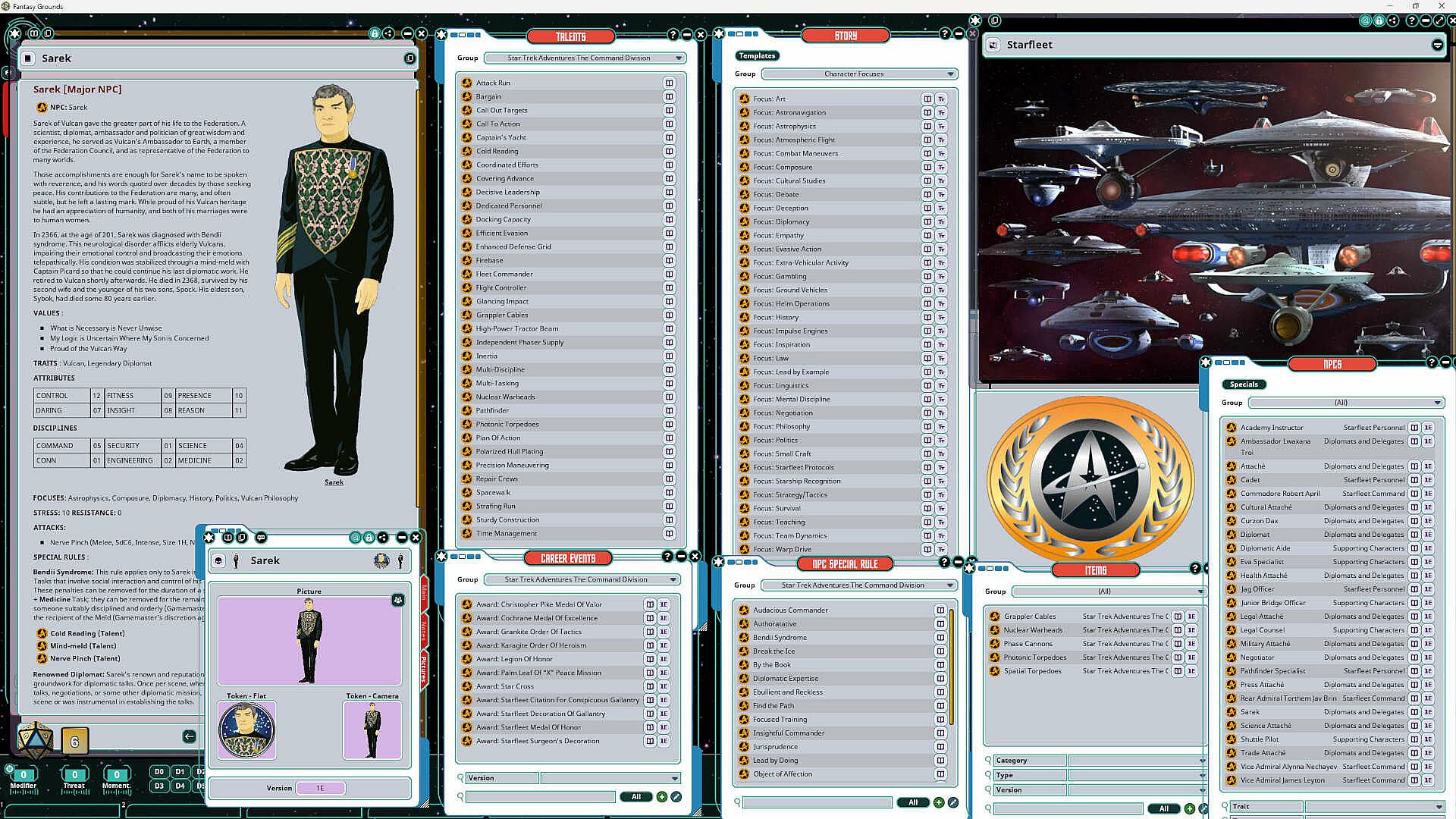1456x819 pixels.
Task: Click the All button in Career Events
Action: [636, 797]
